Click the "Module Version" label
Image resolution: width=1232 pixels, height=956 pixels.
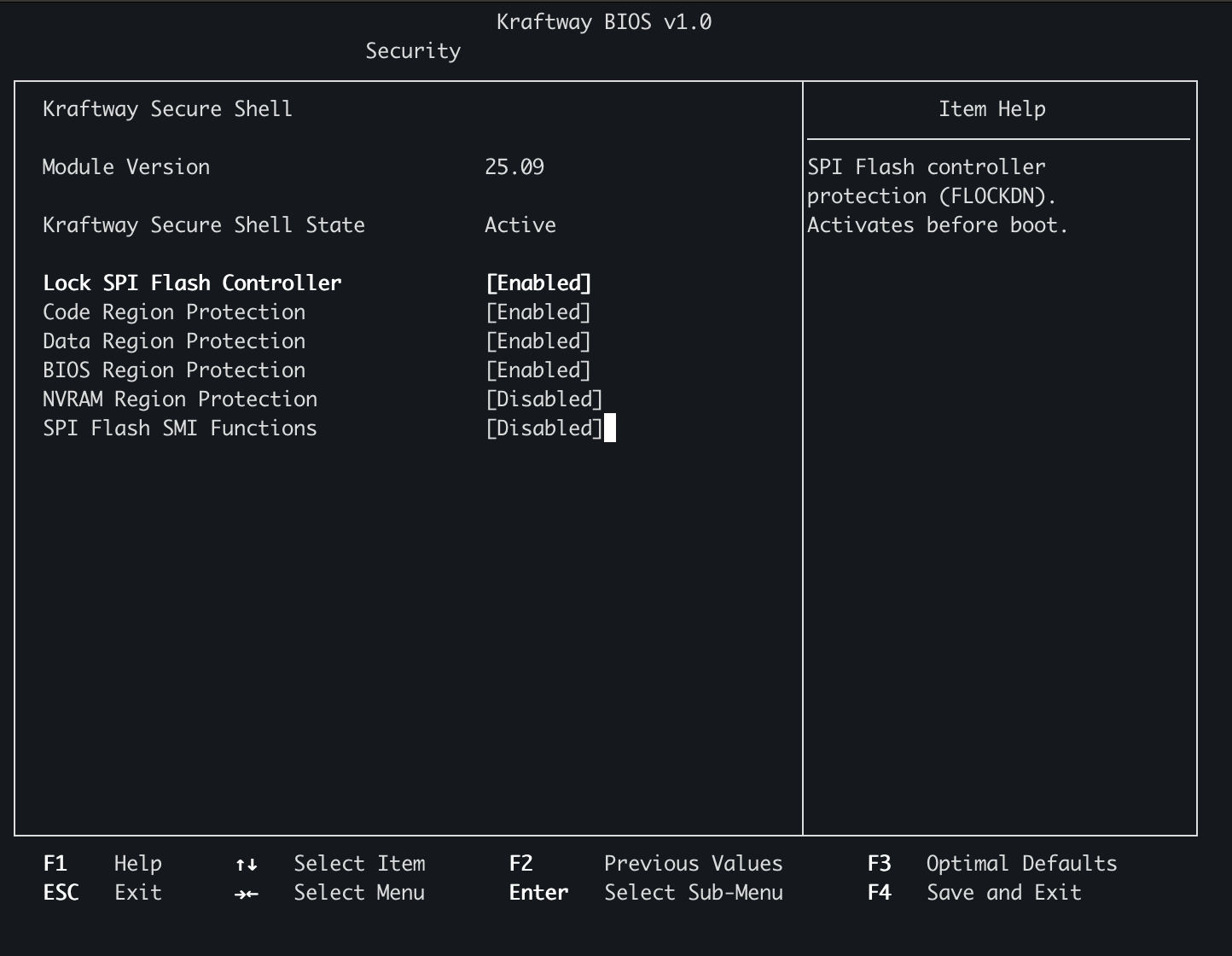point(126,167)
